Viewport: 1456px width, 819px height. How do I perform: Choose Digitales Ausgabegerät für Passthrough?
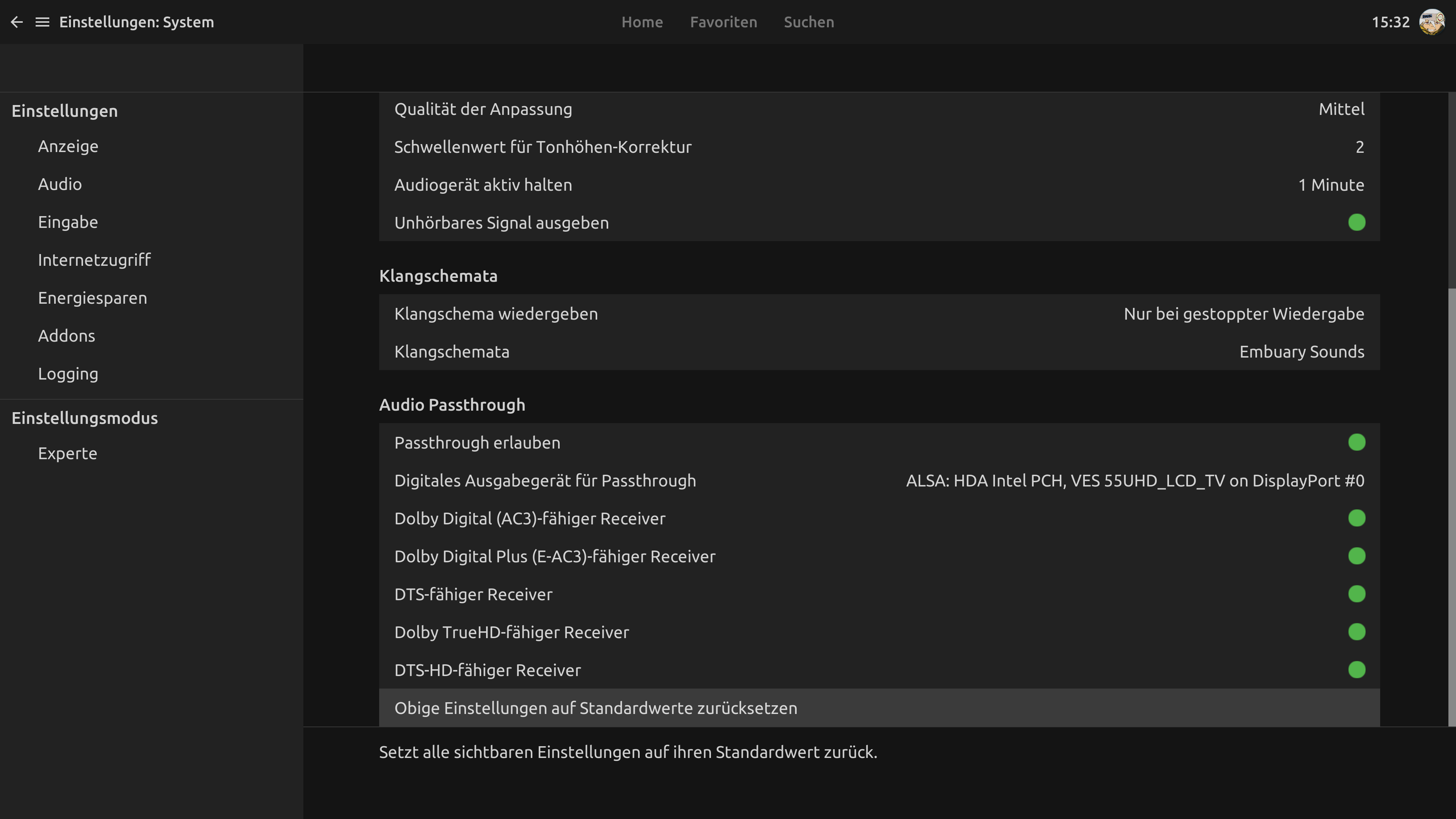[880, 480]
